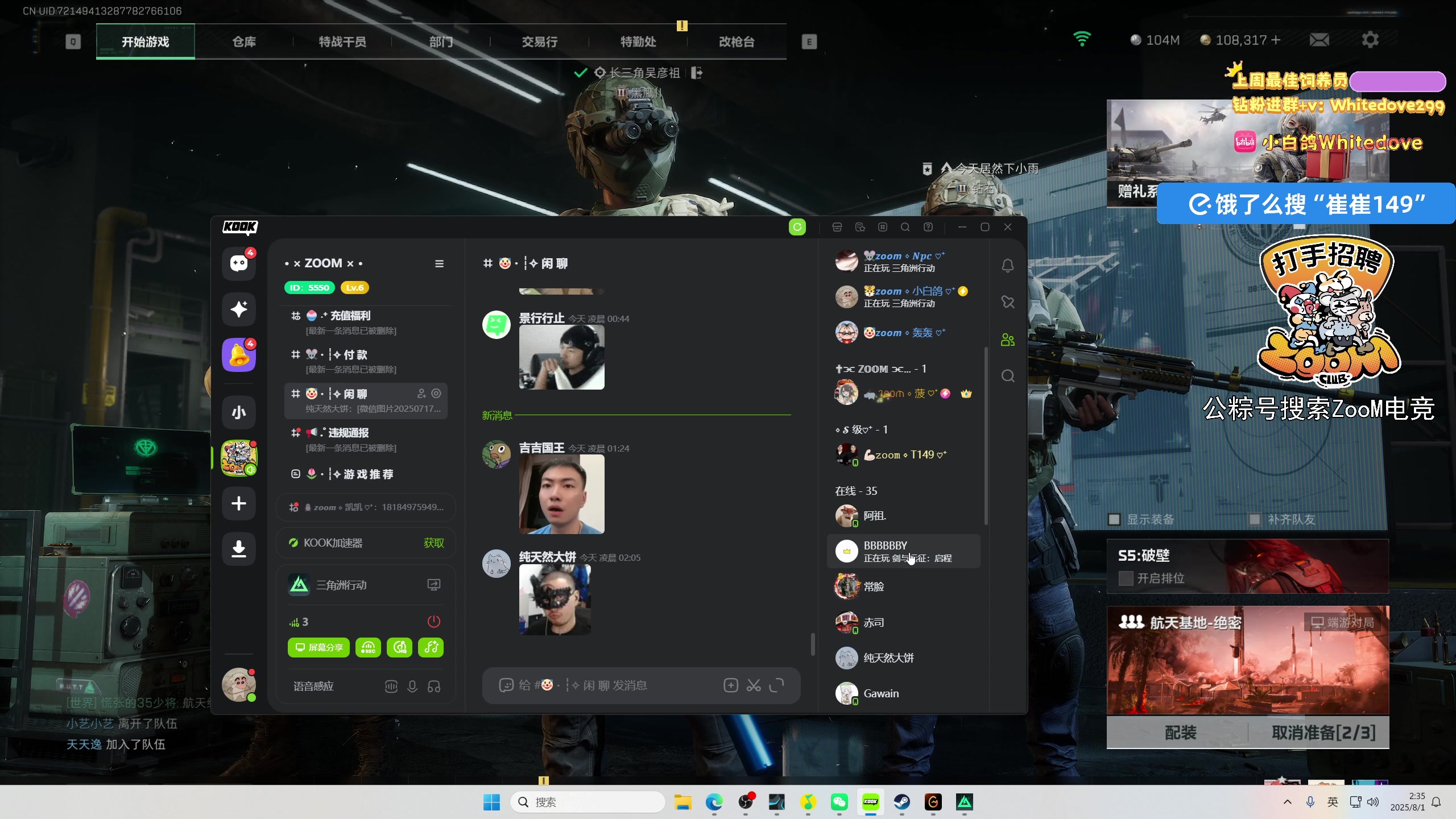Open KOOK titlebar help icon

[928, 227]
